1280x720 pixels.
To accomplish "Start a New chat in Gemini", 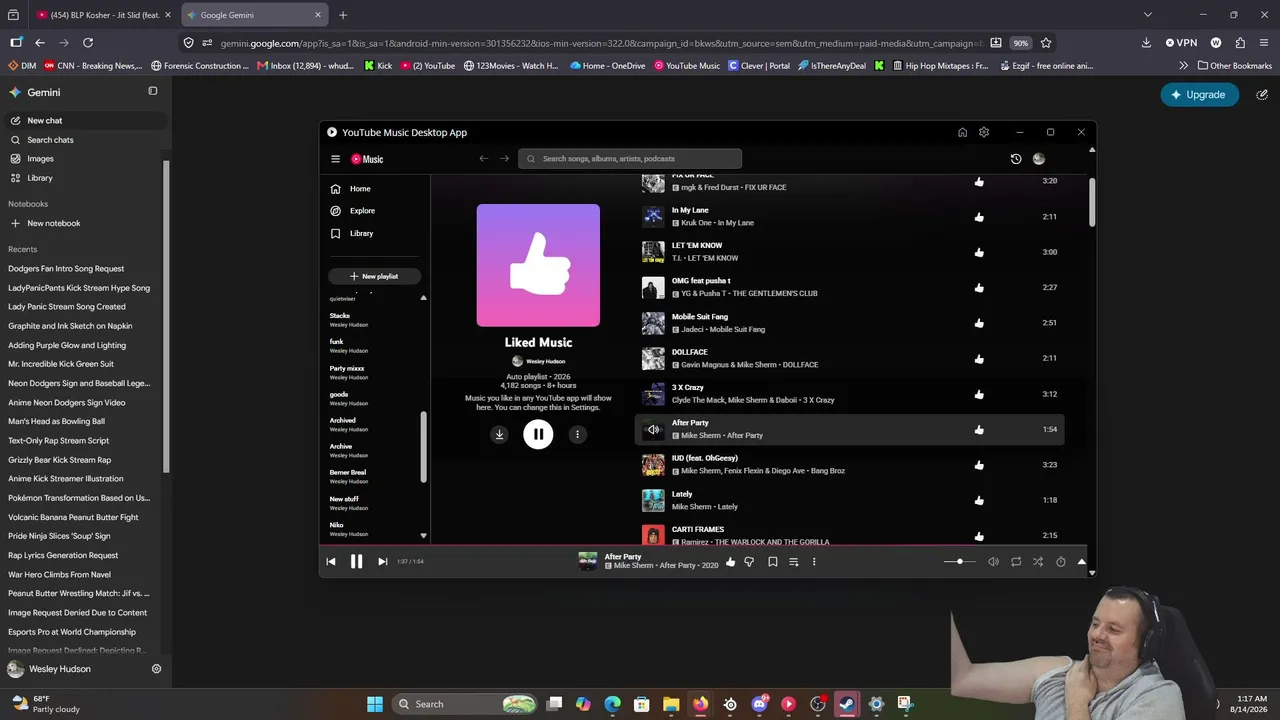I will 84,121.
